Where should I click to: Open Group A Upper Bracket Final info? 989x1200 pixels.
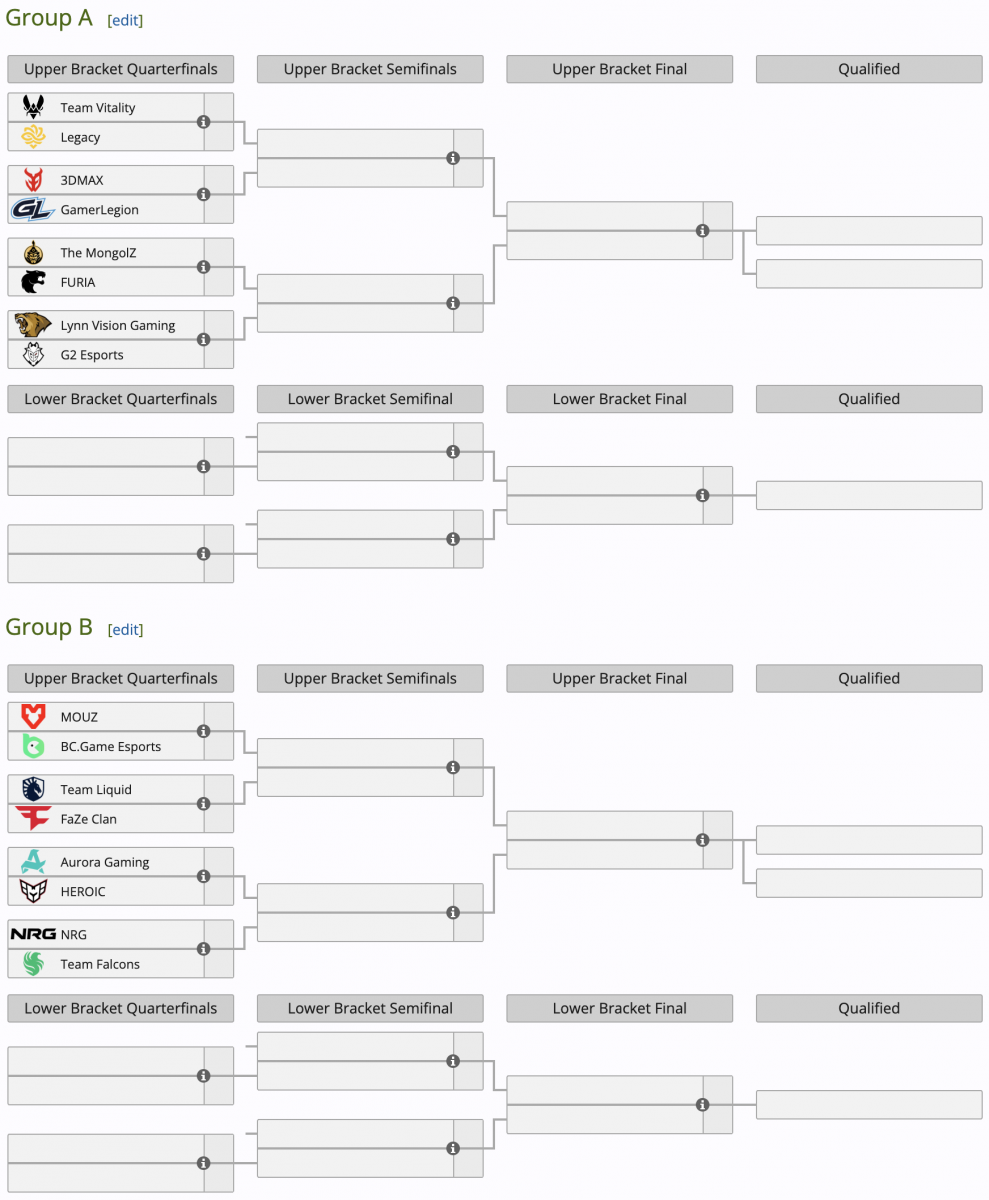702,231
